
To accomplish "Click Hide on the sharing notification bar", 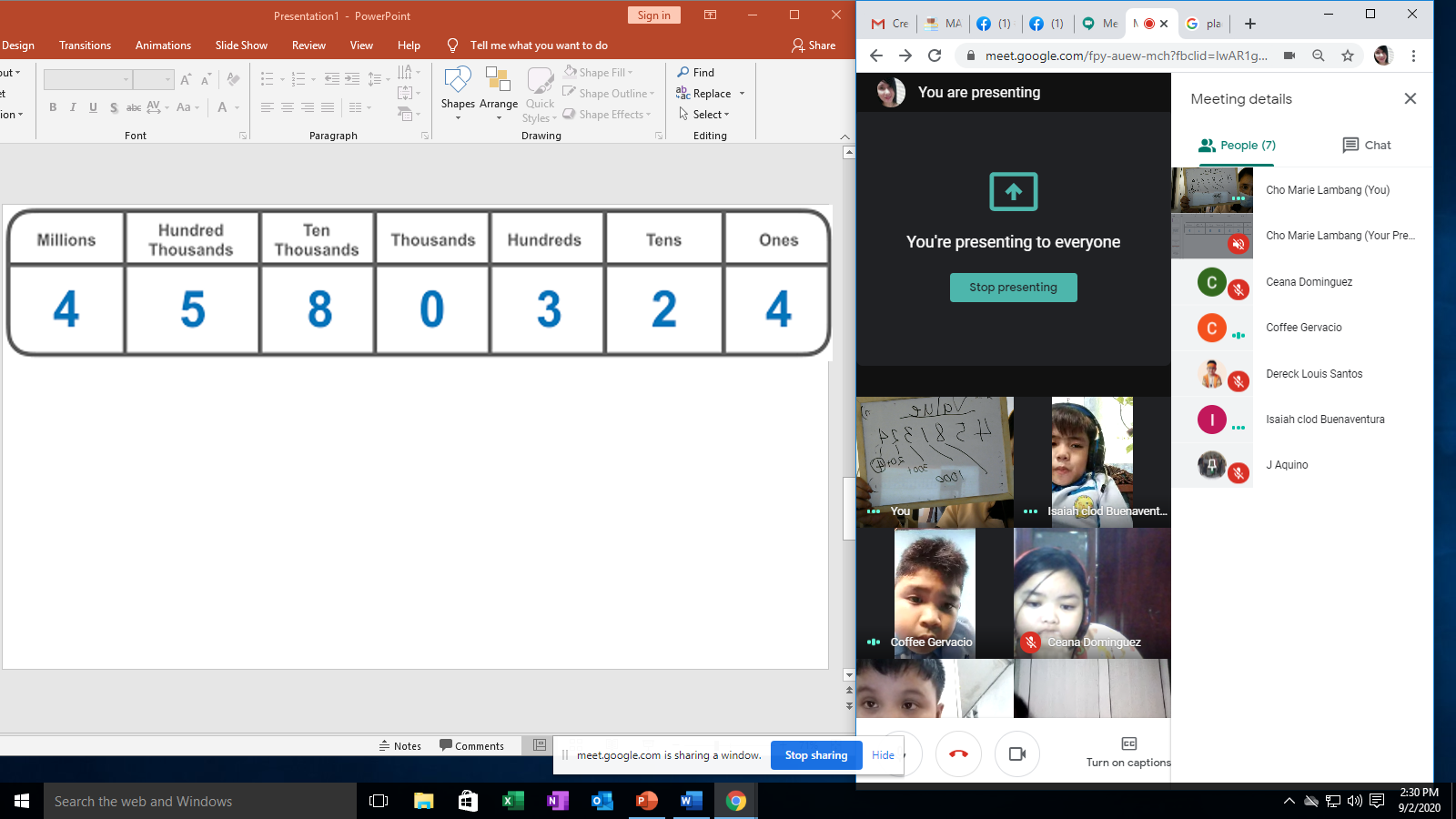I will point(883,755).
